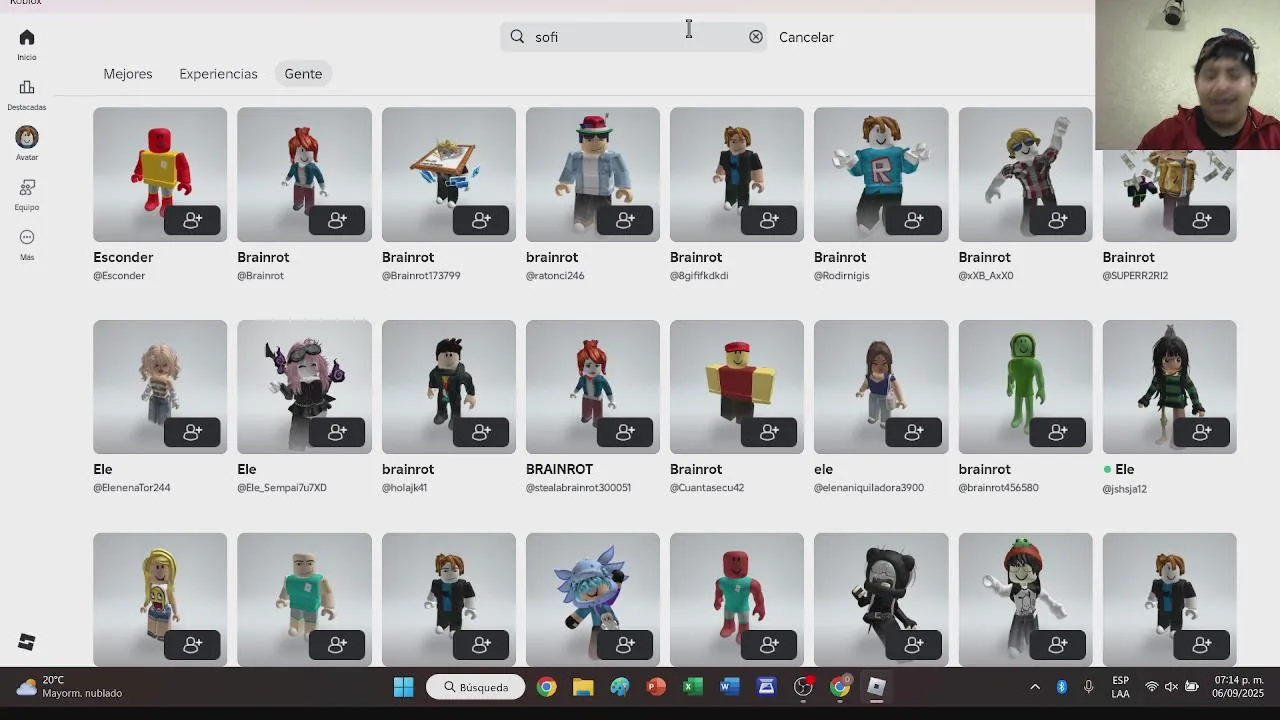Send friend request to @xXB_AxX0
Screen dimensions: 1280x720
(x=1057, y=220)
